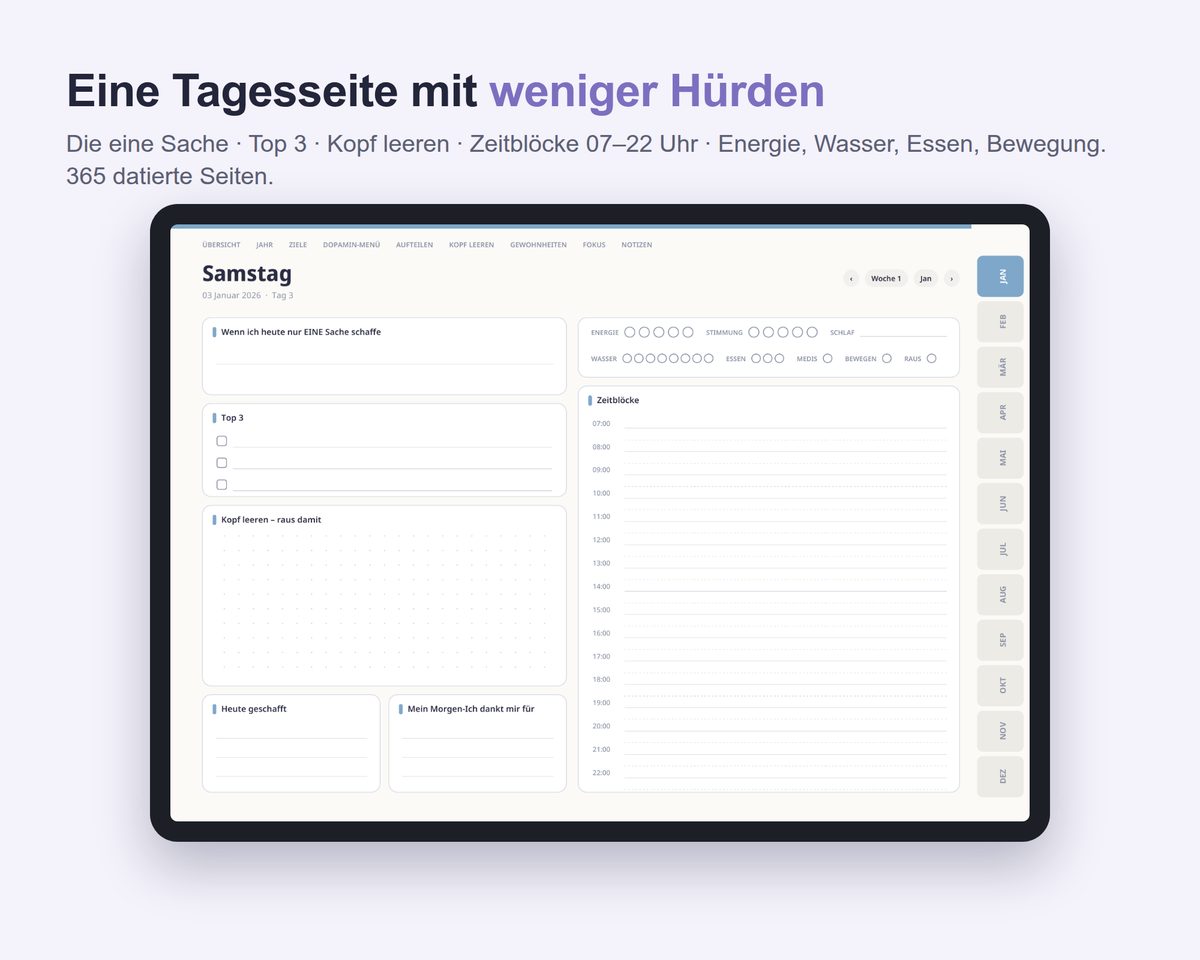Mark the first ESSEN circle

coord(756,358)
